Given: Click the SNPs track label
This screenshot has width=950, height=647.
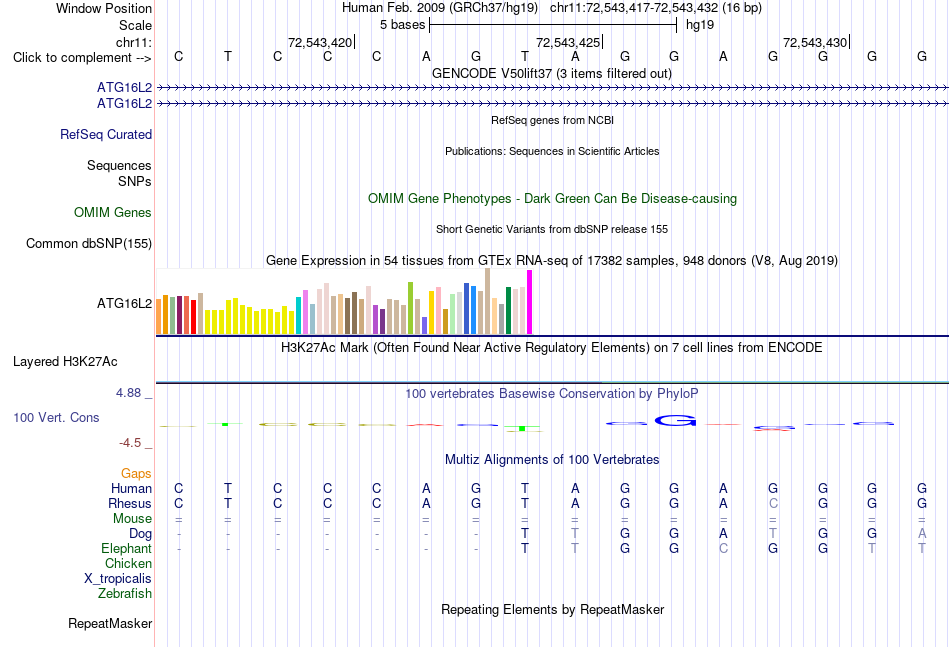Looking at the screenshot, I should point(135,181).
